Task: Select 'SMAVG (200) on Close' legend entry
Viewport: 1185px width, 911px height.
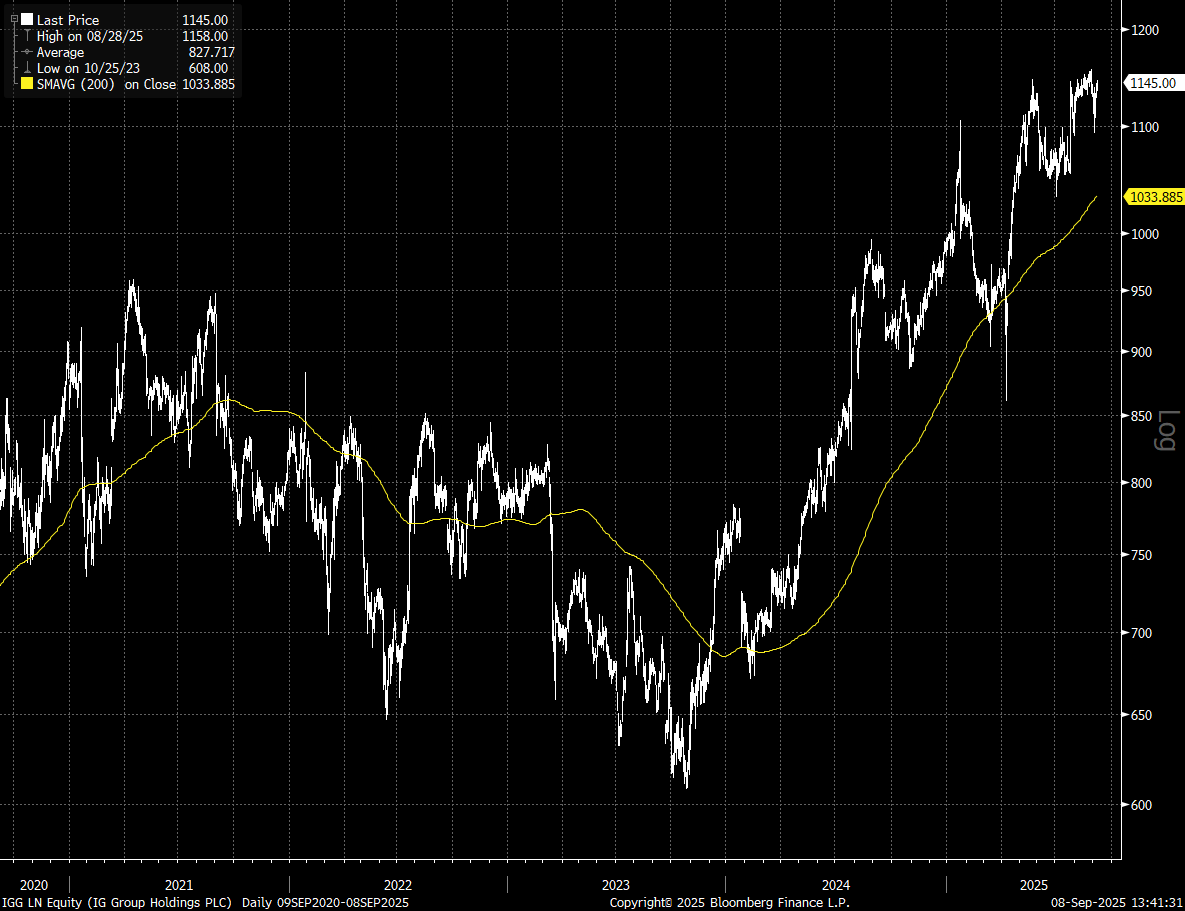Action: tap(107, 85)
